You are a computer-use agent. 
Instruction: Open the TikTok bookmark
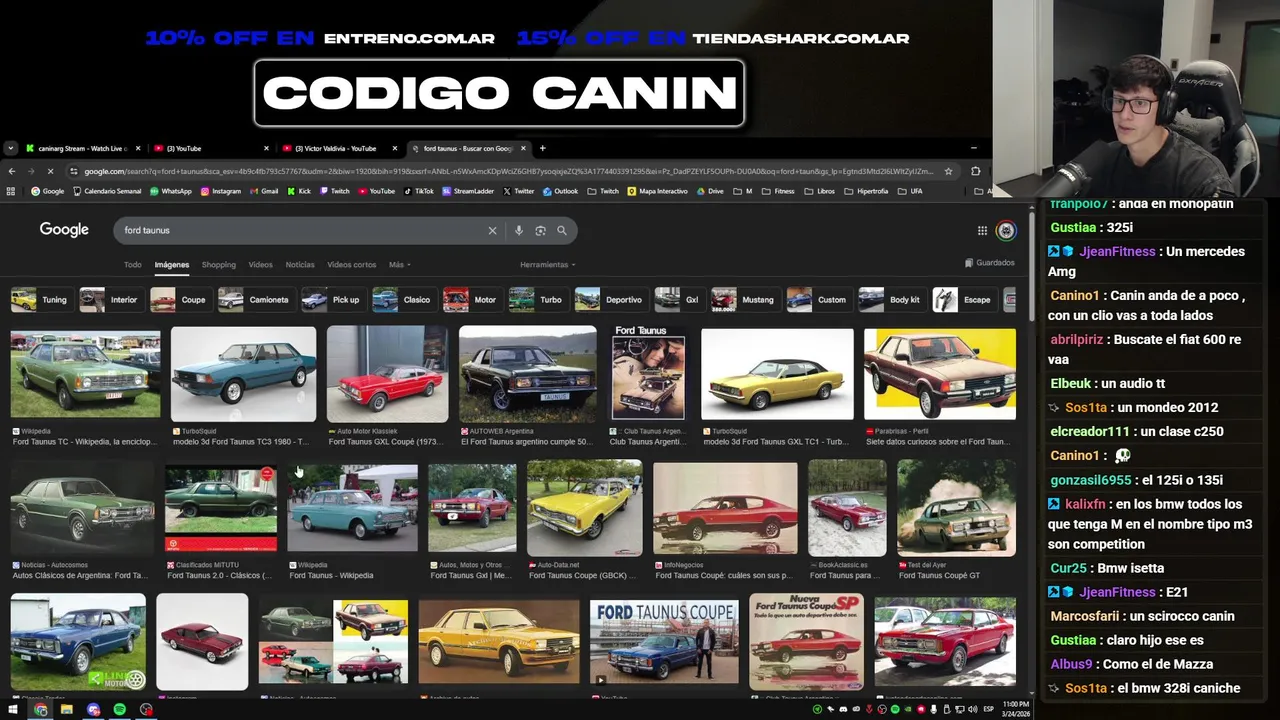tap(418, 191)
